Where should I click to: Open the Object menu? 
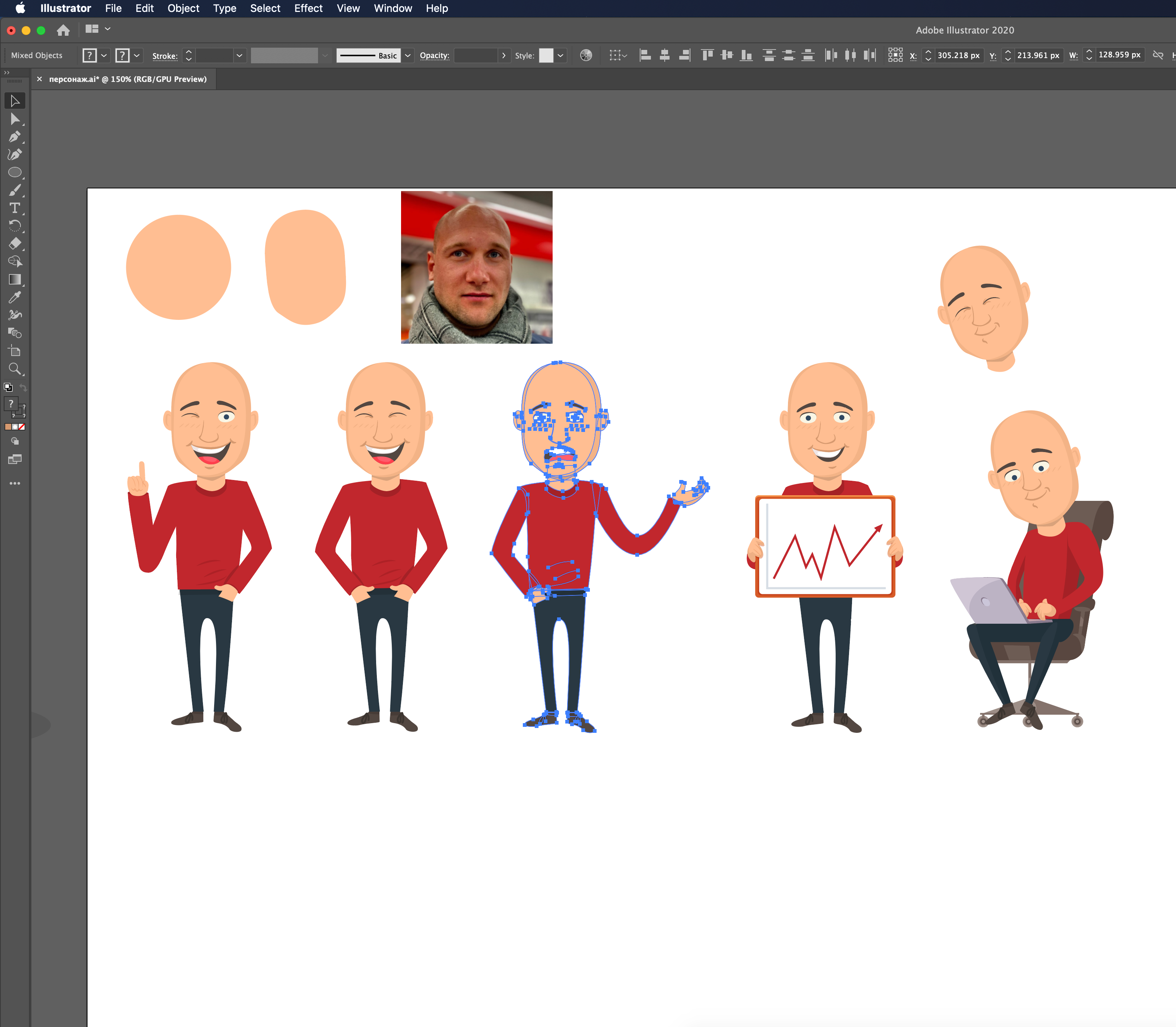coord(183,8)
